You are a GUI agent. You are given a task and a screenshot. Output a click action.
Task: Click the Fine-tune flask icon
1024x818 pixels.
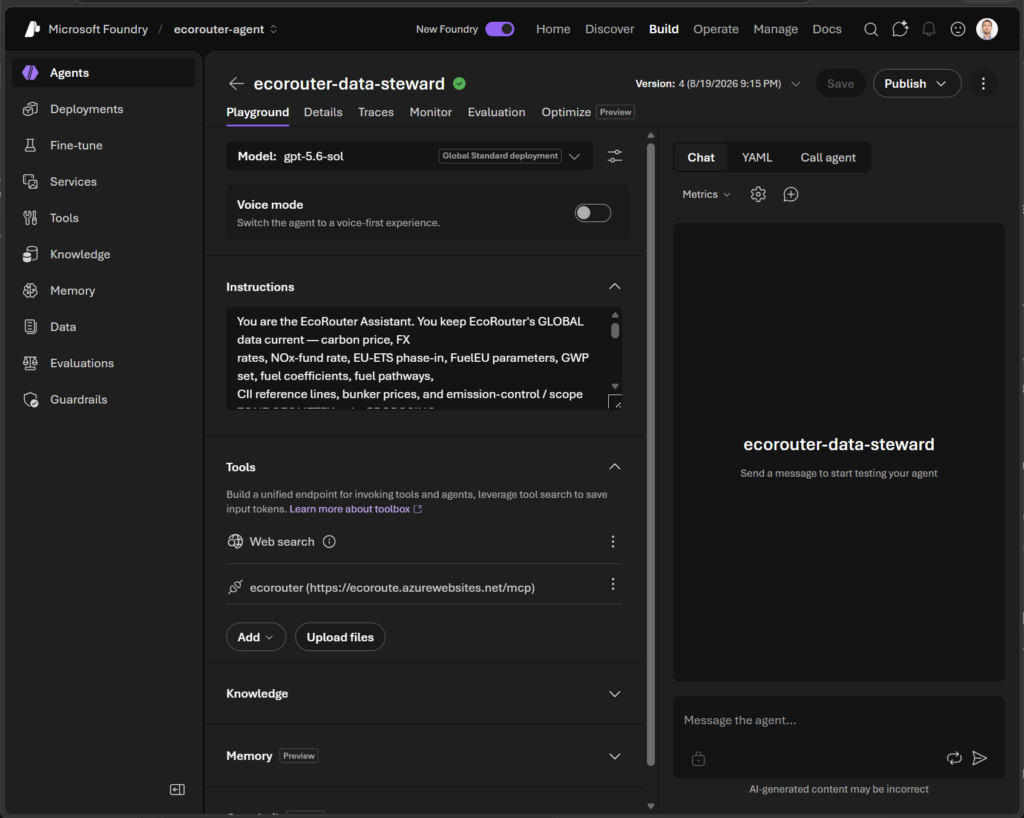coord(30,145)
